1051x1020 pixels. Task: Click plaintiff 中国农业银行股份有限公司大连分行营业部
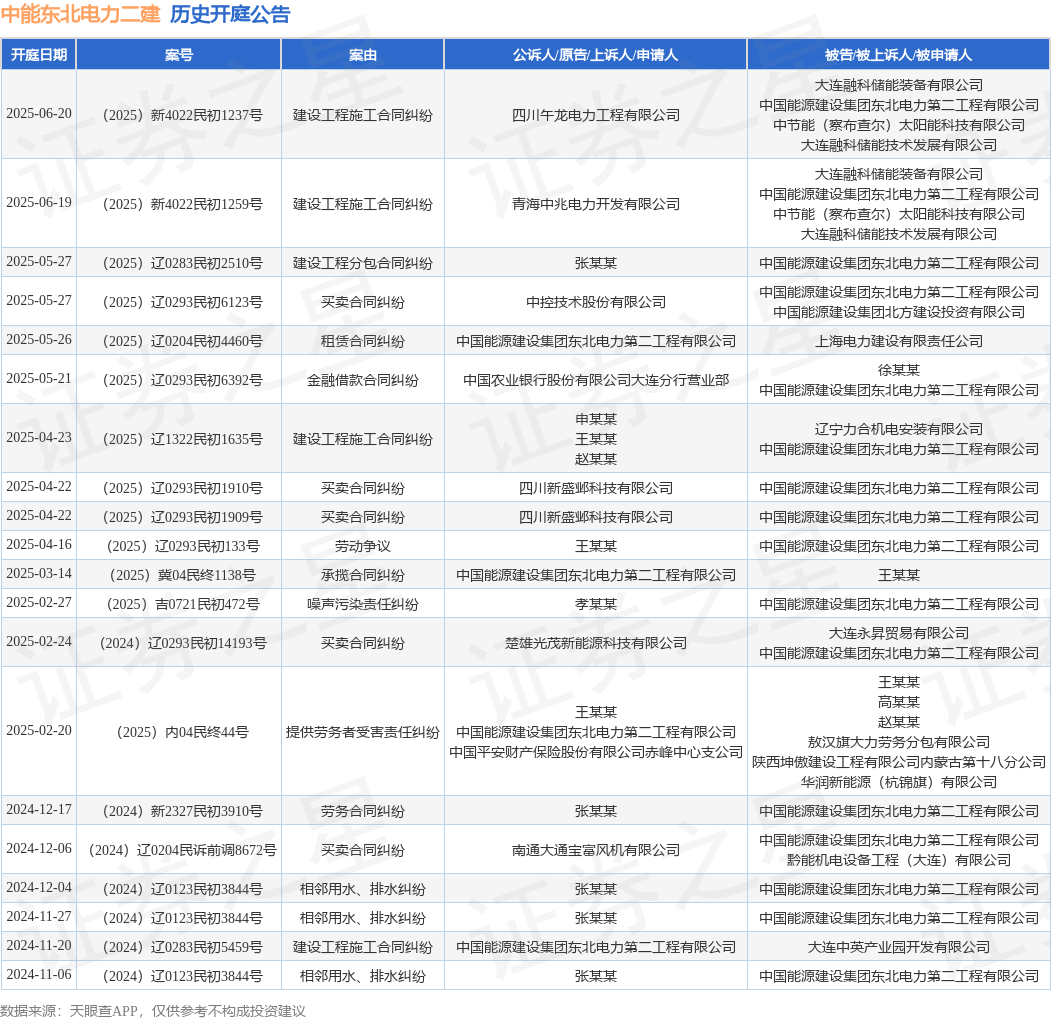tap(595, 380)
